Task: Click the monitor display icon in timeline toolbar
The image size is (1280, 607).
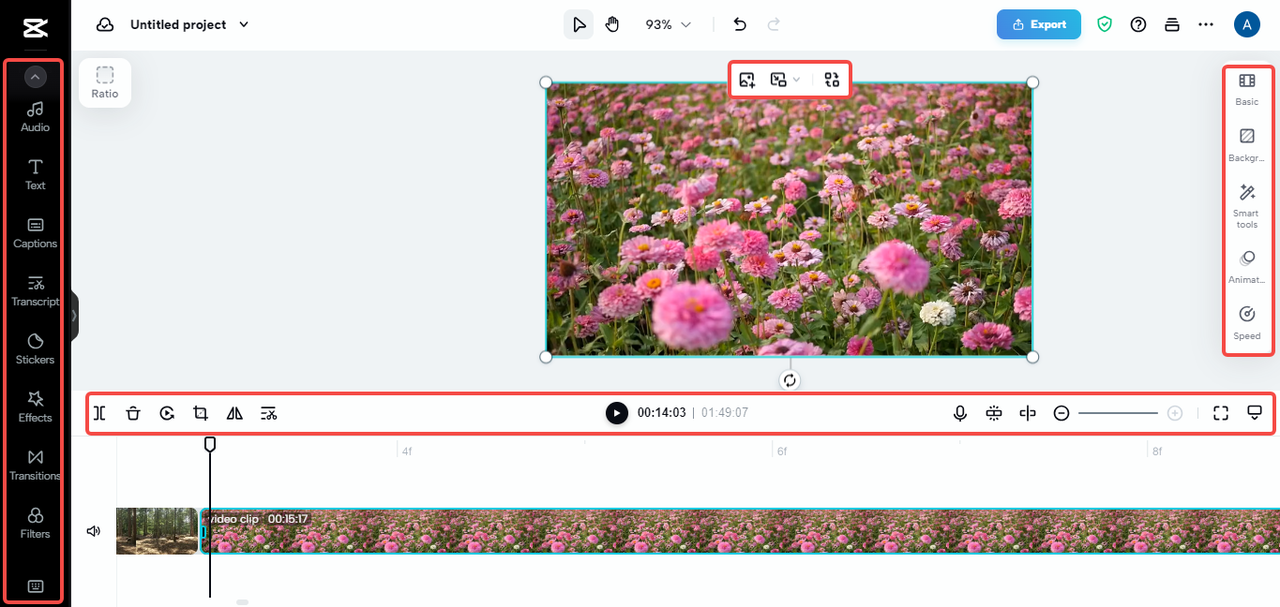Action: pos(1254,413)
